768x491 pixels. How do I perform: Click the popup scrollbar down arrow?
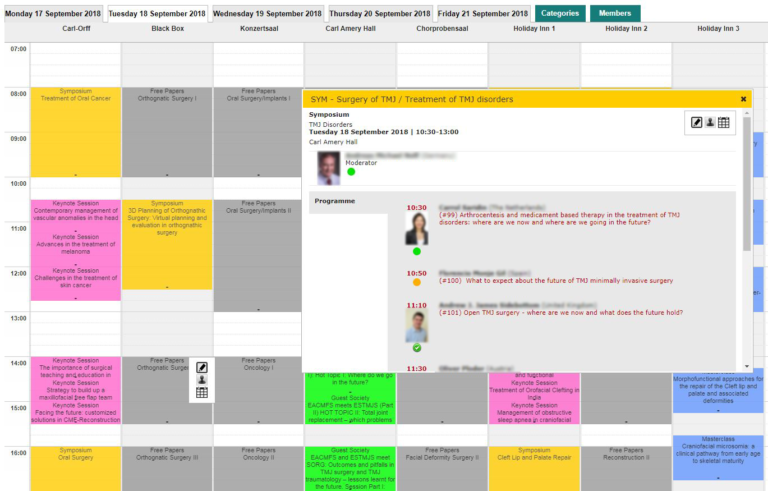(x=746, y=367)
